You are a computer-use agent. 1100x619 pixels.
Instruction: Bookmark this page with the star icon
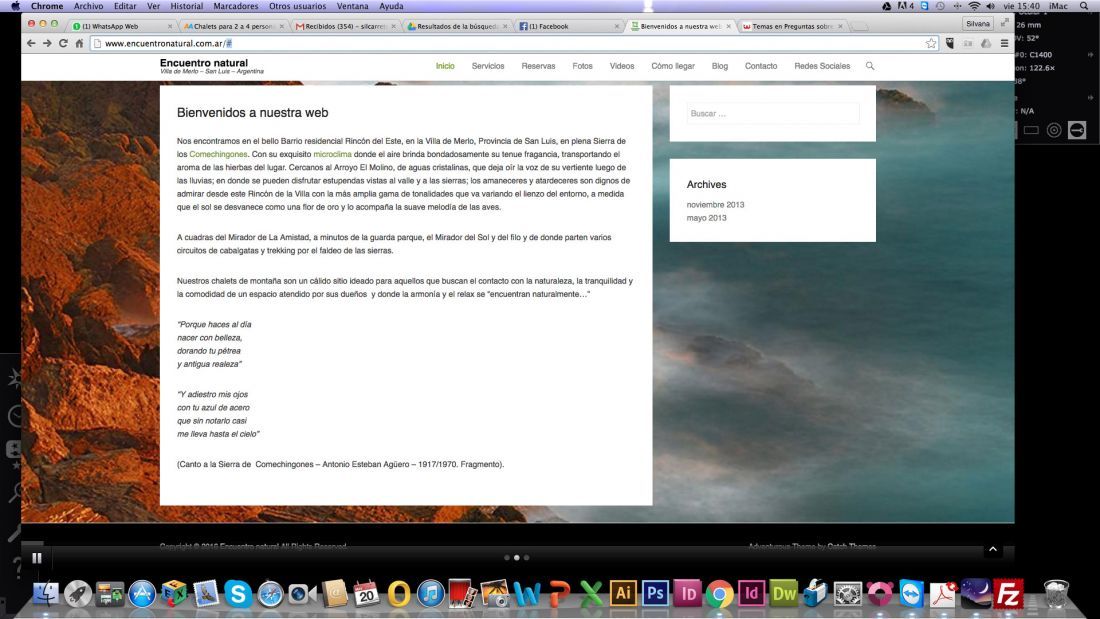931,44
